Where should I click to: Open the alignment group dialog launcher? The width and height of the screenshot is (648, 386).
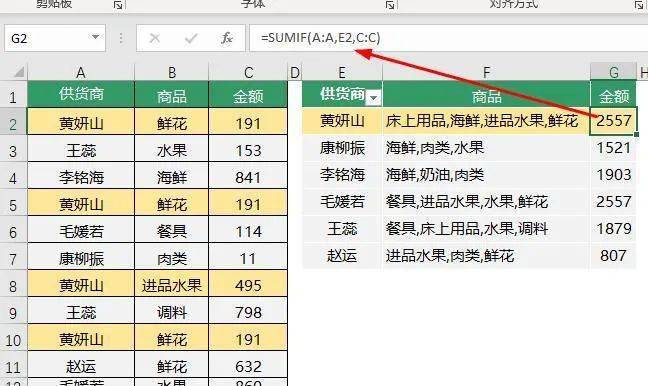(638, 5)
